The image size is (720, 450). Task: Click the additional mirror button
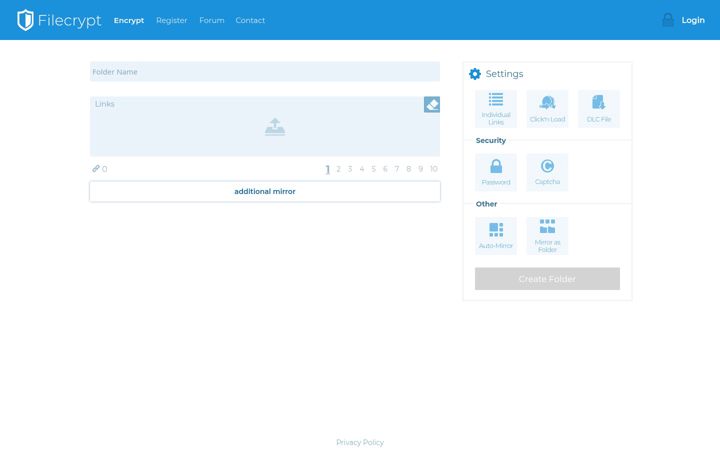[x=265, y=191]
